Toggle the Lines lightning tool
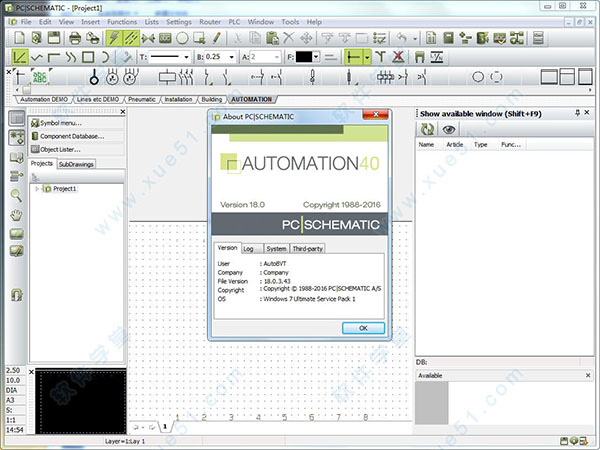Viewport: 600px width, 450px height. (114, 38)
